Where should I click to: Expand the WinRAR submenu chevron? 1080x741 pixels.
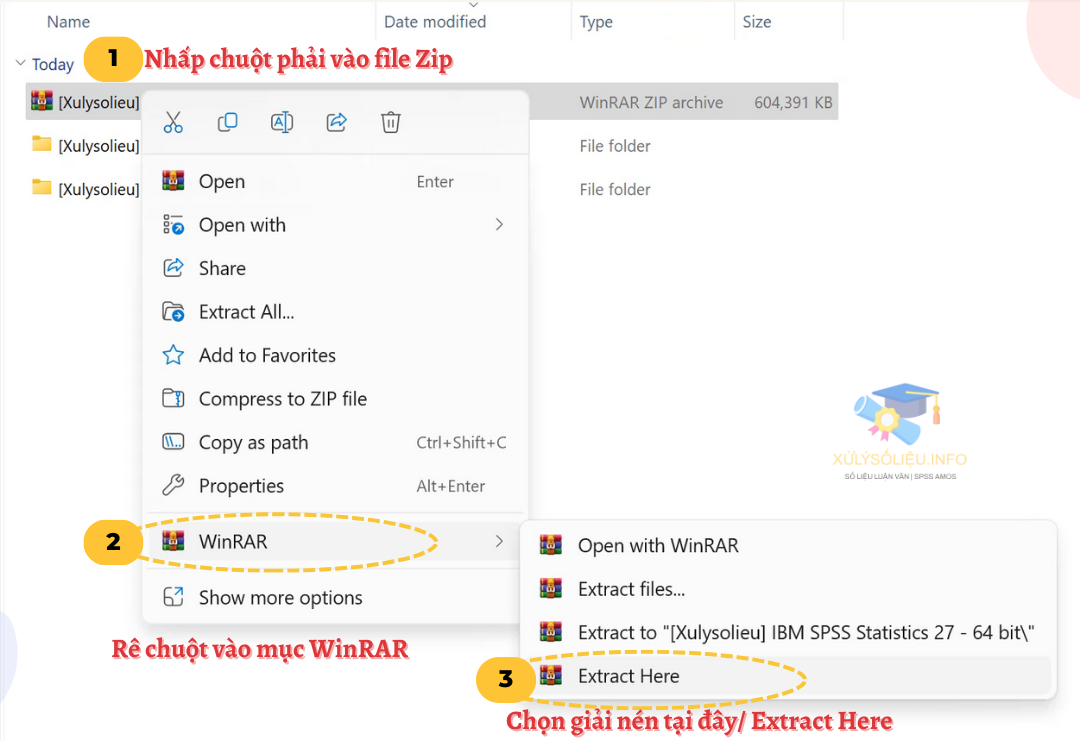pos(499,541)
